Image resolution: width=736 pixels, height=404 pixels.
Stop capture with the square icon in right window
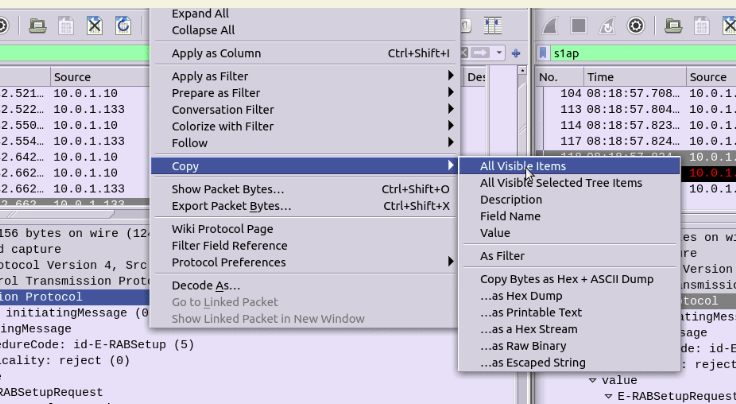pyautogui.click(x=578, y=25)
